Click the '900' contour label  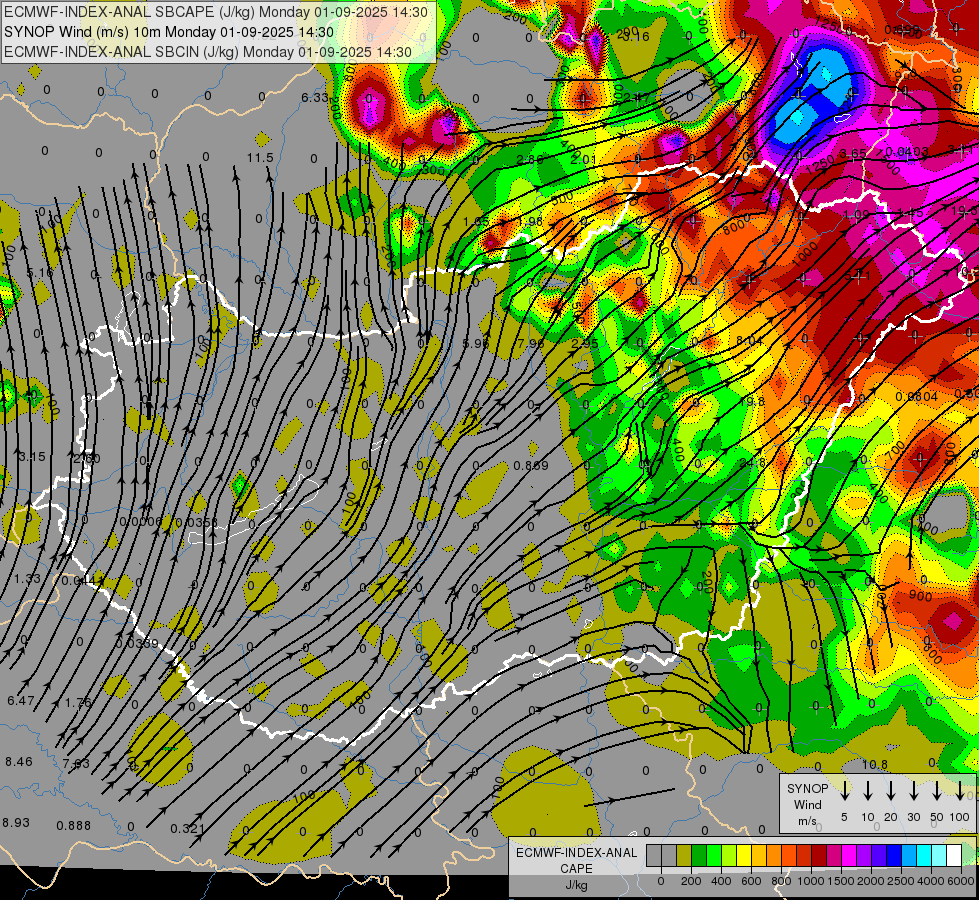tap(920, 596)
